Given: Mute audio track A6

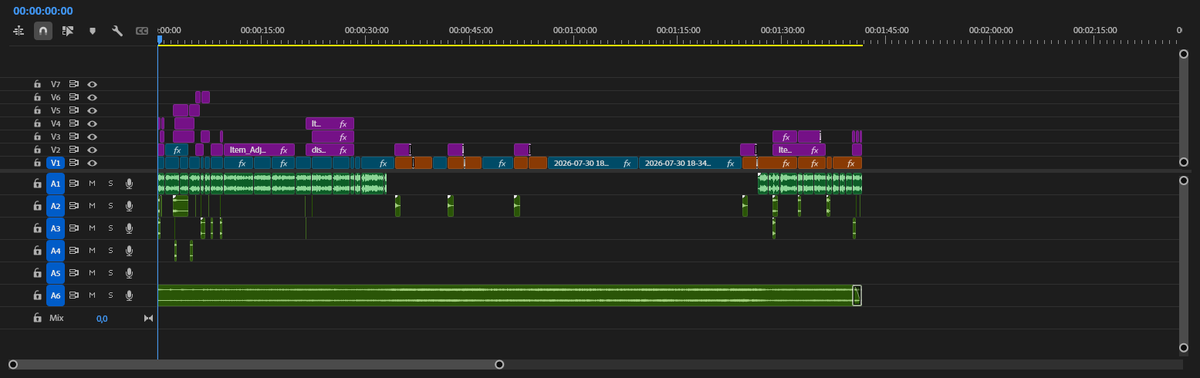Looking at the screenshot, I should tap(92, 295).
